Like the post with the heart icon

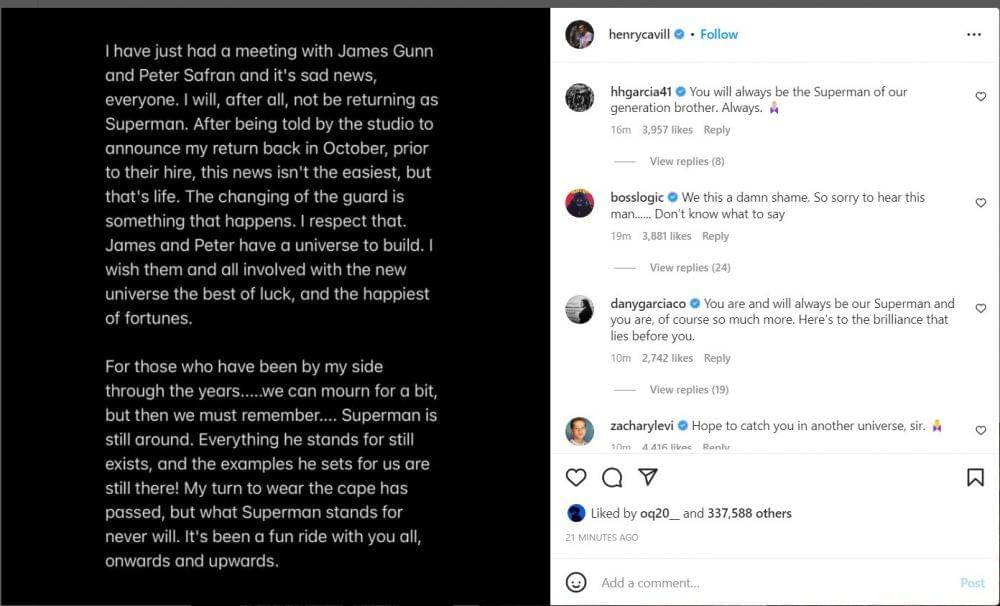(x=576, y=477)
